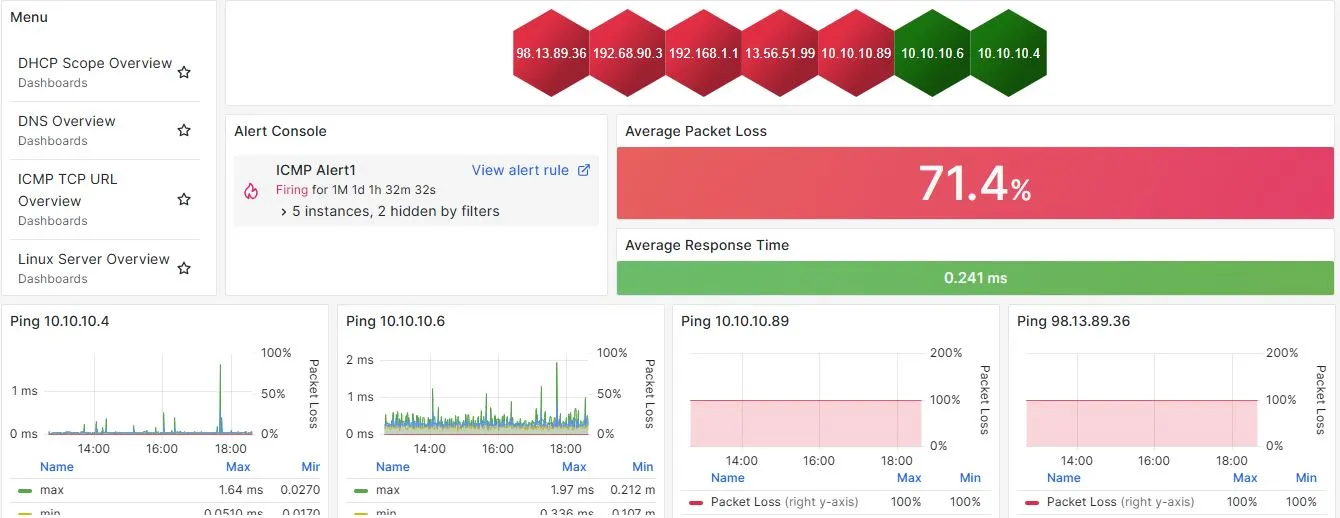Open Linux Server Overview dashboard

tap(94, 259)
